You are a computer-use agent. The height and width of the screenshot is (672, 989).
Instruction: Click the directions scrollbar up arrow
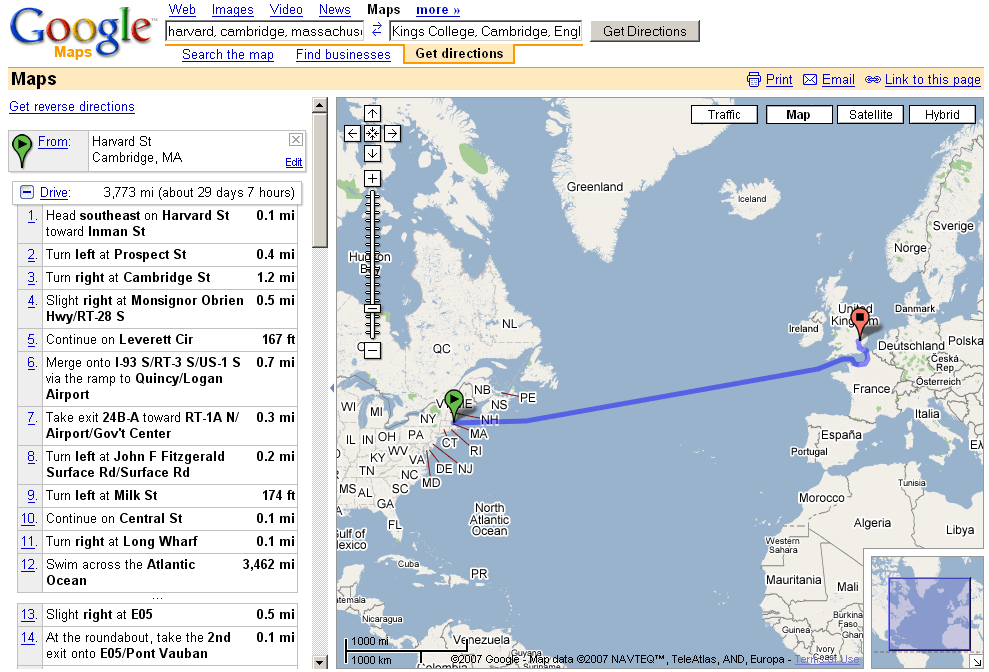pyautogui.click(x=320, y=105)
